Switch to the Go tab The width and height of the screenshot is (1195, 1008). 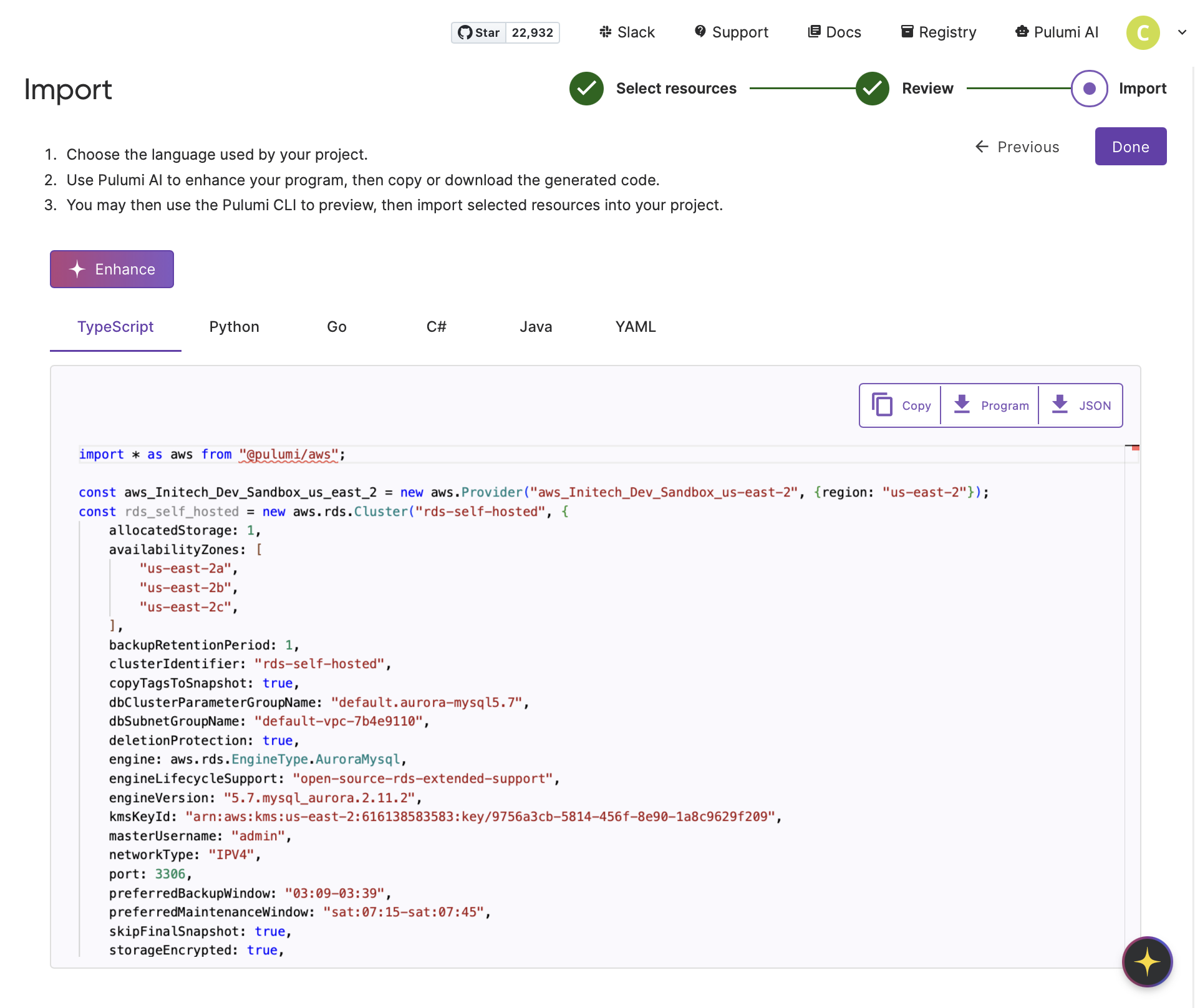coord(336,327)
